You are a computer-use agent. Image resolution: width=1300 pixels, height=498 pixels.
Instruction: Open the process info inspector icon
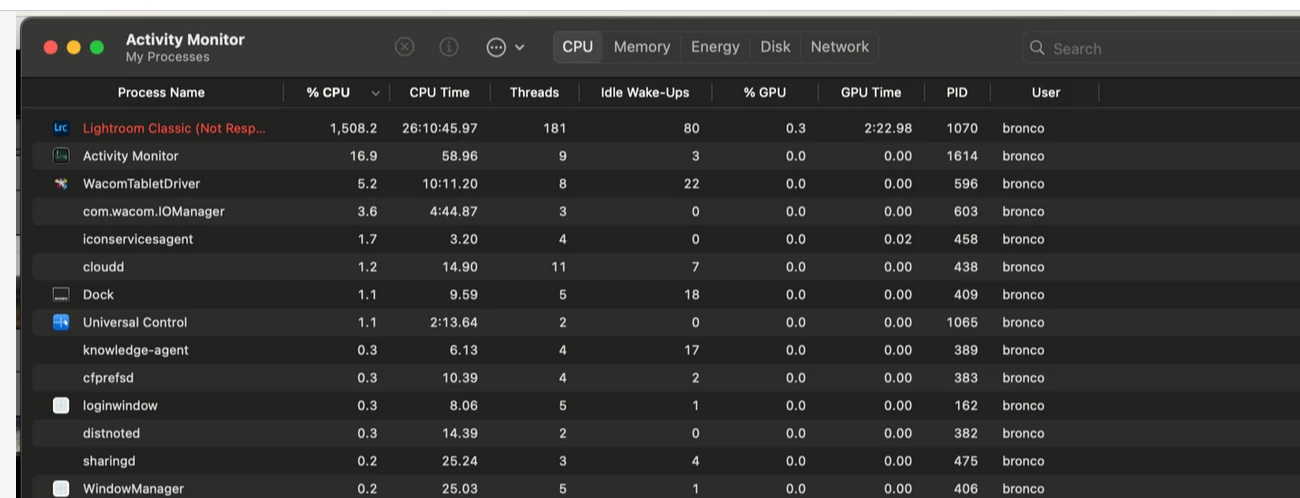click(449, 47)
